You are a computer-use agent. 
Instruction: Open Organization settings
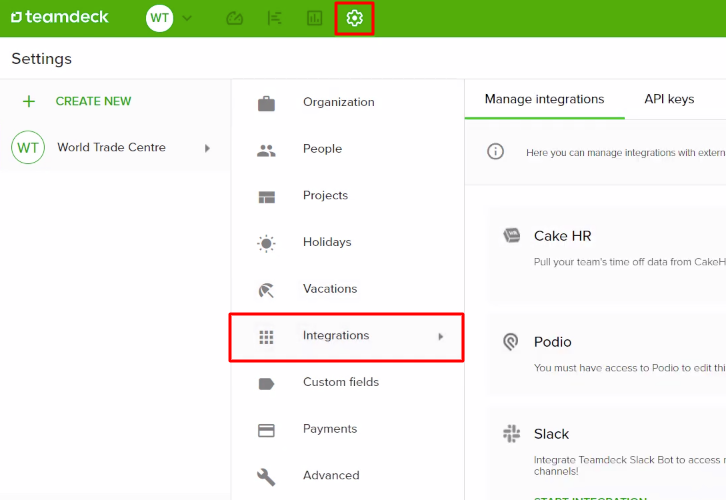[339, 102]
